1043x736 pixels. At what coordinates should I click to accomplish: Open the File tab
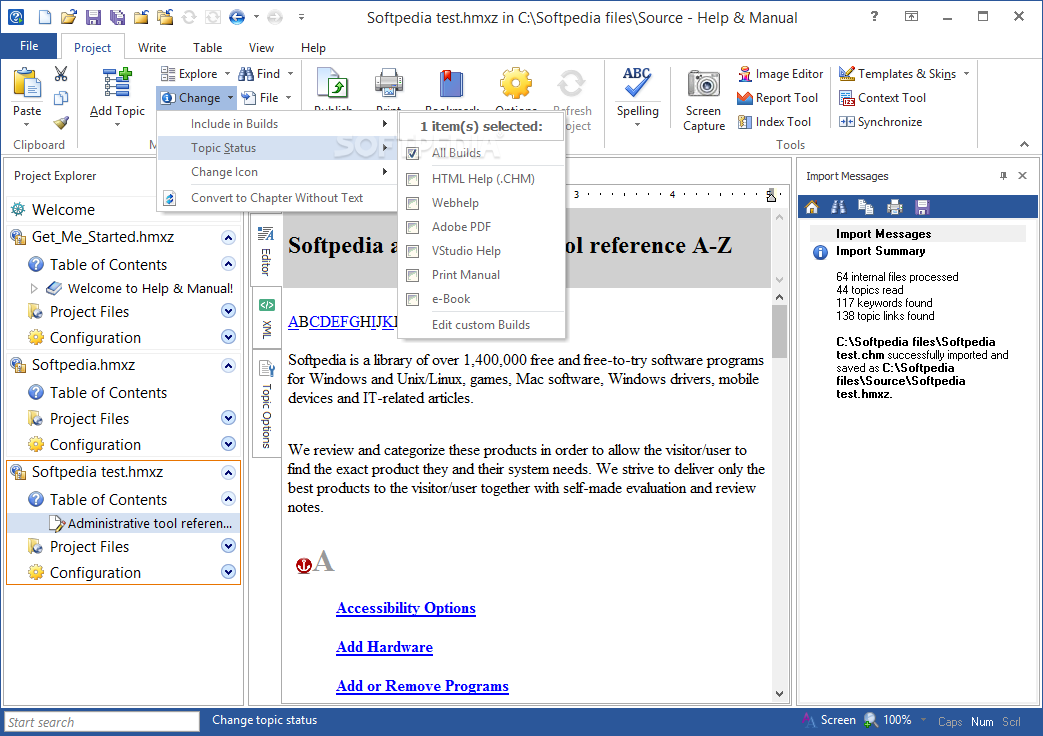[29, 46]
